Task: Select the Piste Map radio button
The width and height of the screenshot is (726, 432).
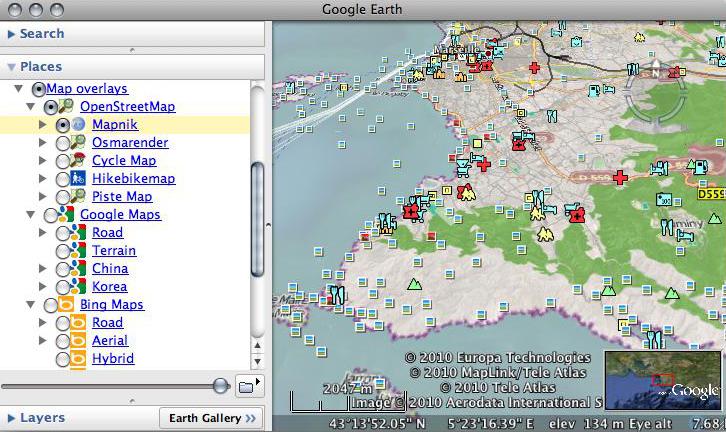Action: tap(63, 197)
